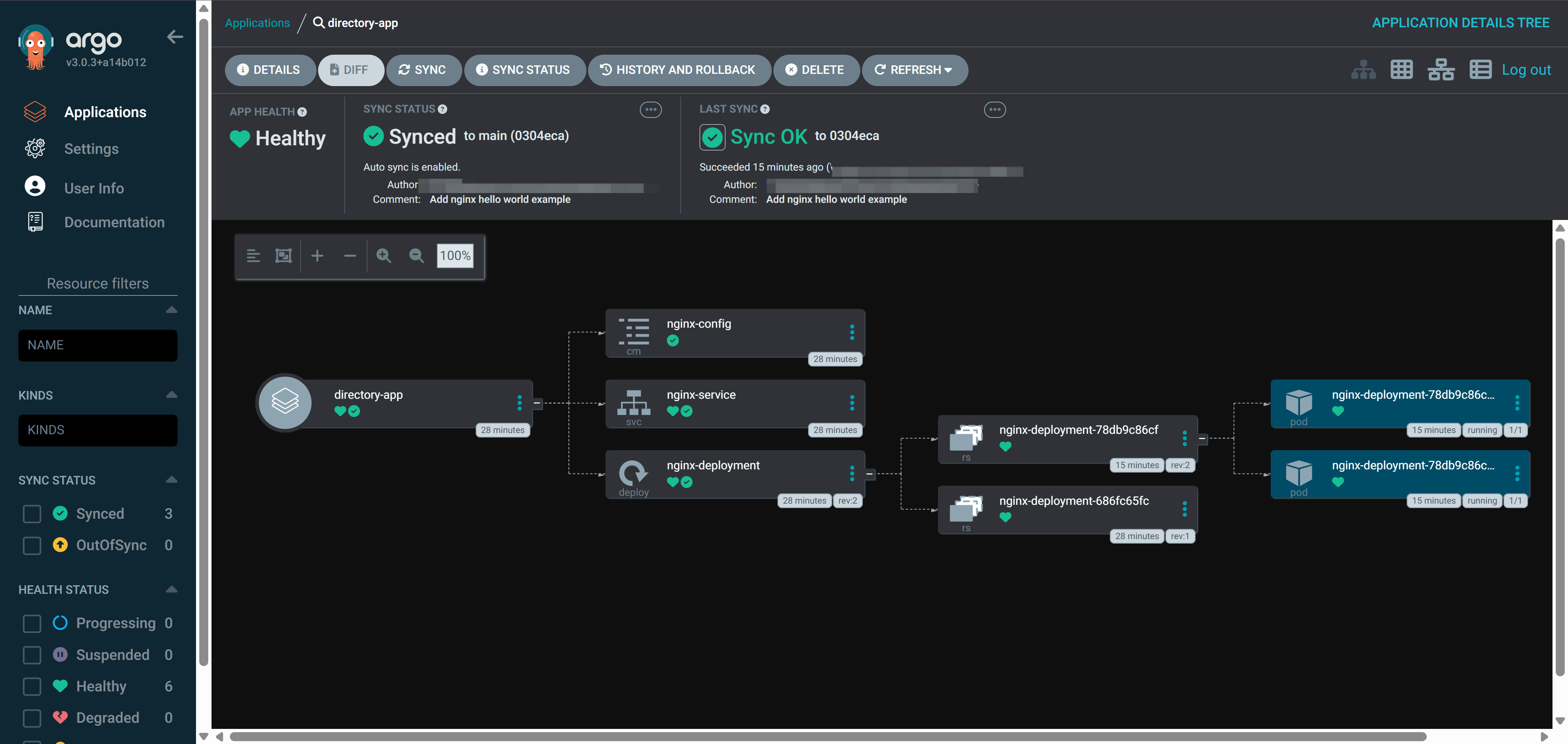The width and height of the screenshot is (1568, 744).
Task: Open nginx-deployment-686fc65fc replicaset menu dots
Action: coord(1185,509)
